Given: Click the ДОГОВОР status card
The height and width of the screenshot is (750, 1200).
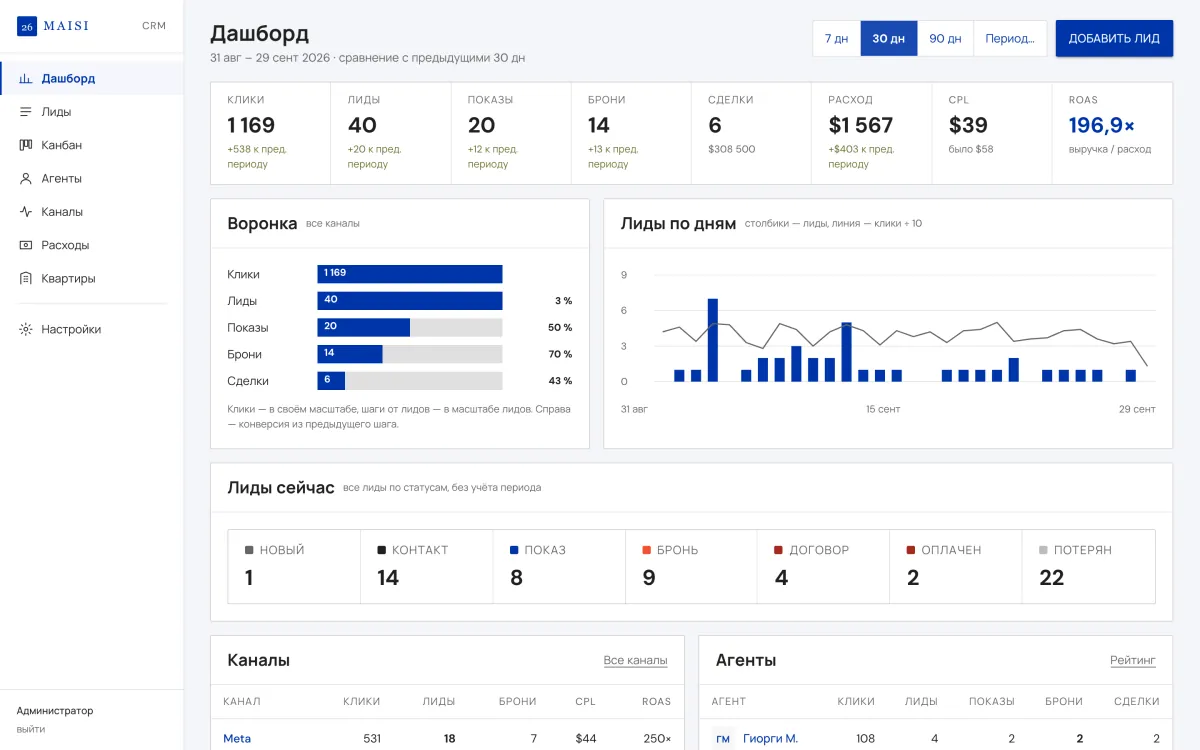Looking at the screenshot, I should tap(824, 567).
